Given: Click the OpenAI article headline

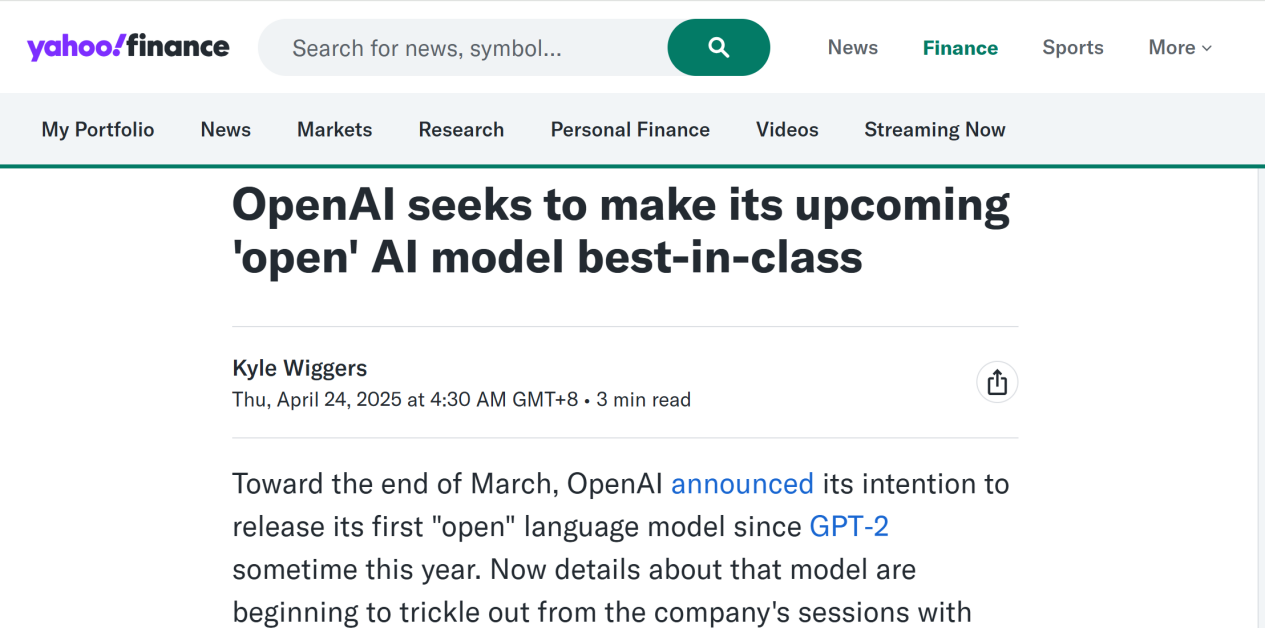Looking at the screenshot, I should (x=620, y=231).
